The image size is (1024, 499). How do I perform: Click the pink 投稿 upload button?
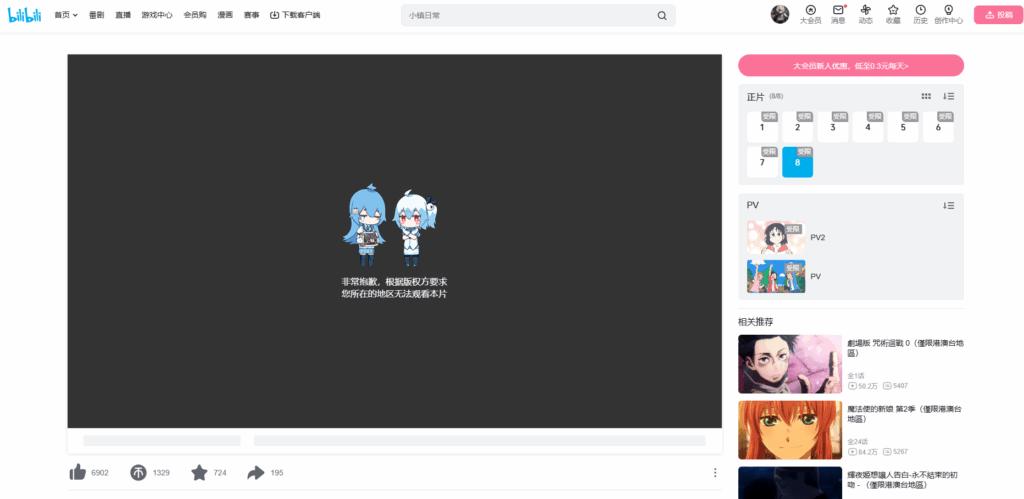pos(999,15)
